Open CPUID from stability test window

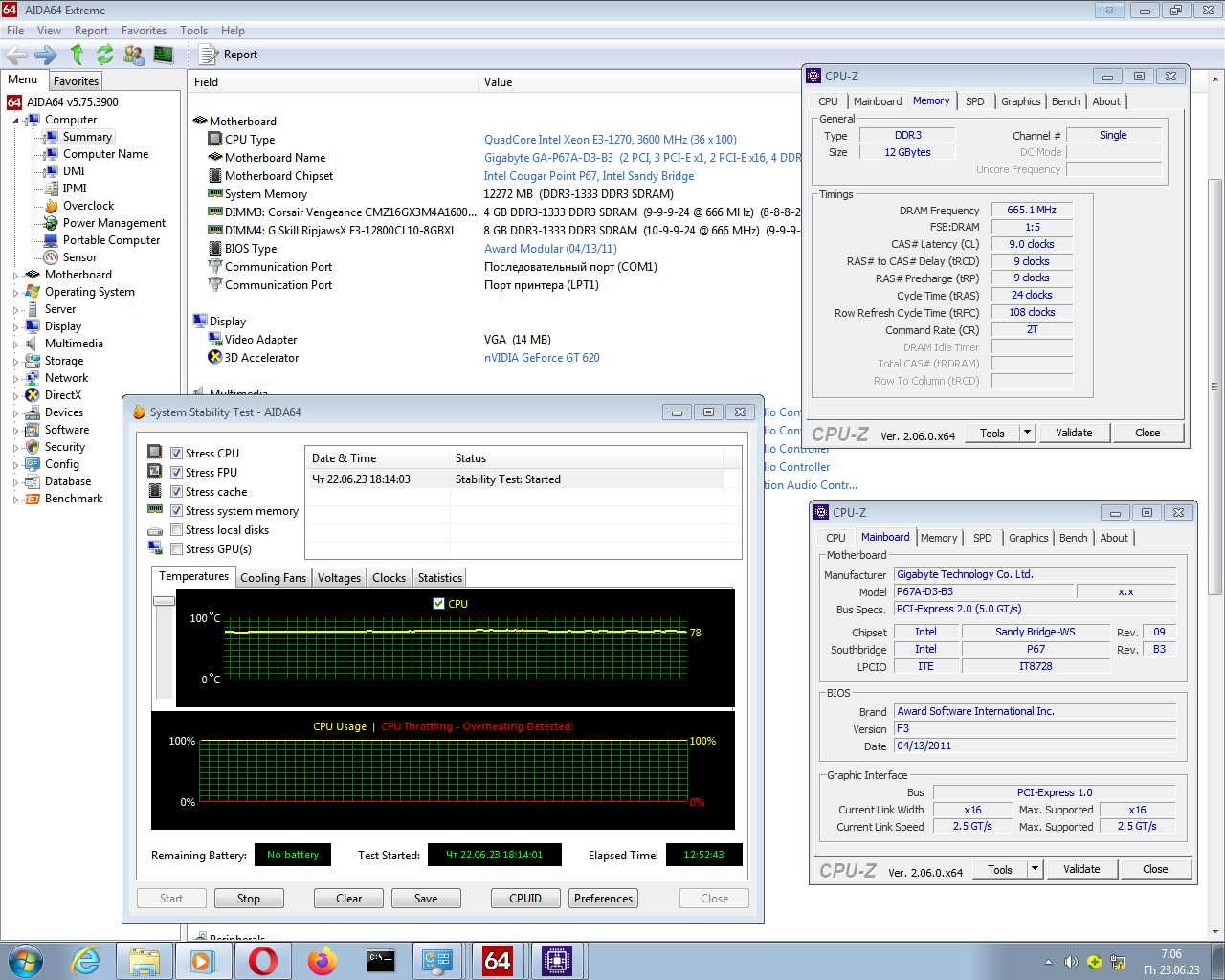(x=525, y=899)
